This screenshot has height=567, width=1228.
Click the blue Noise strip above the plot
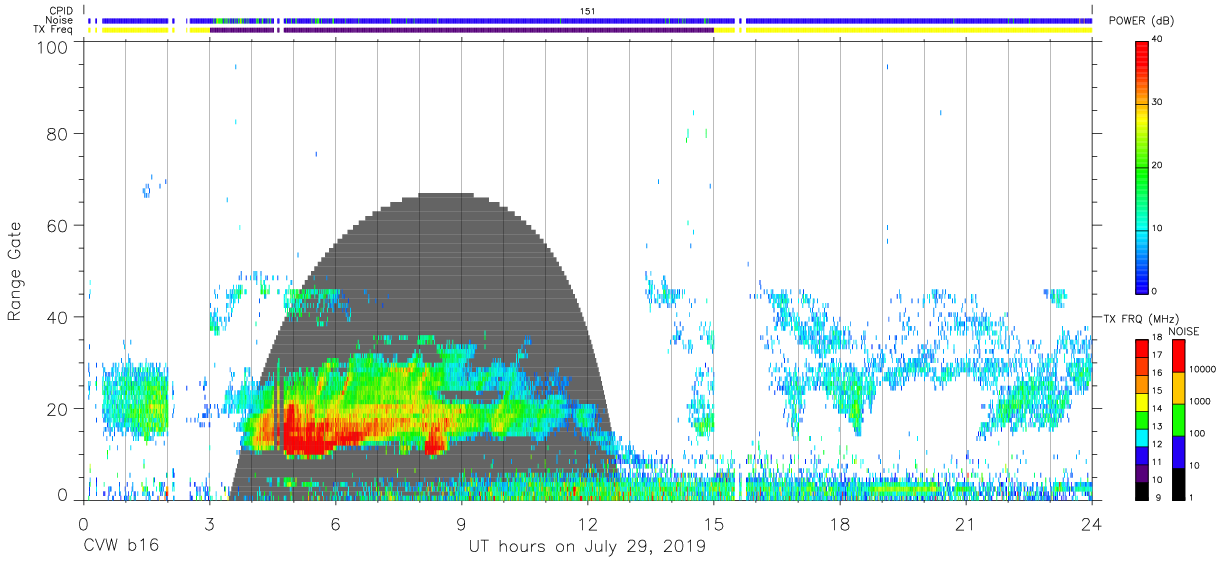pyautogui.click(x=590, y=20)
